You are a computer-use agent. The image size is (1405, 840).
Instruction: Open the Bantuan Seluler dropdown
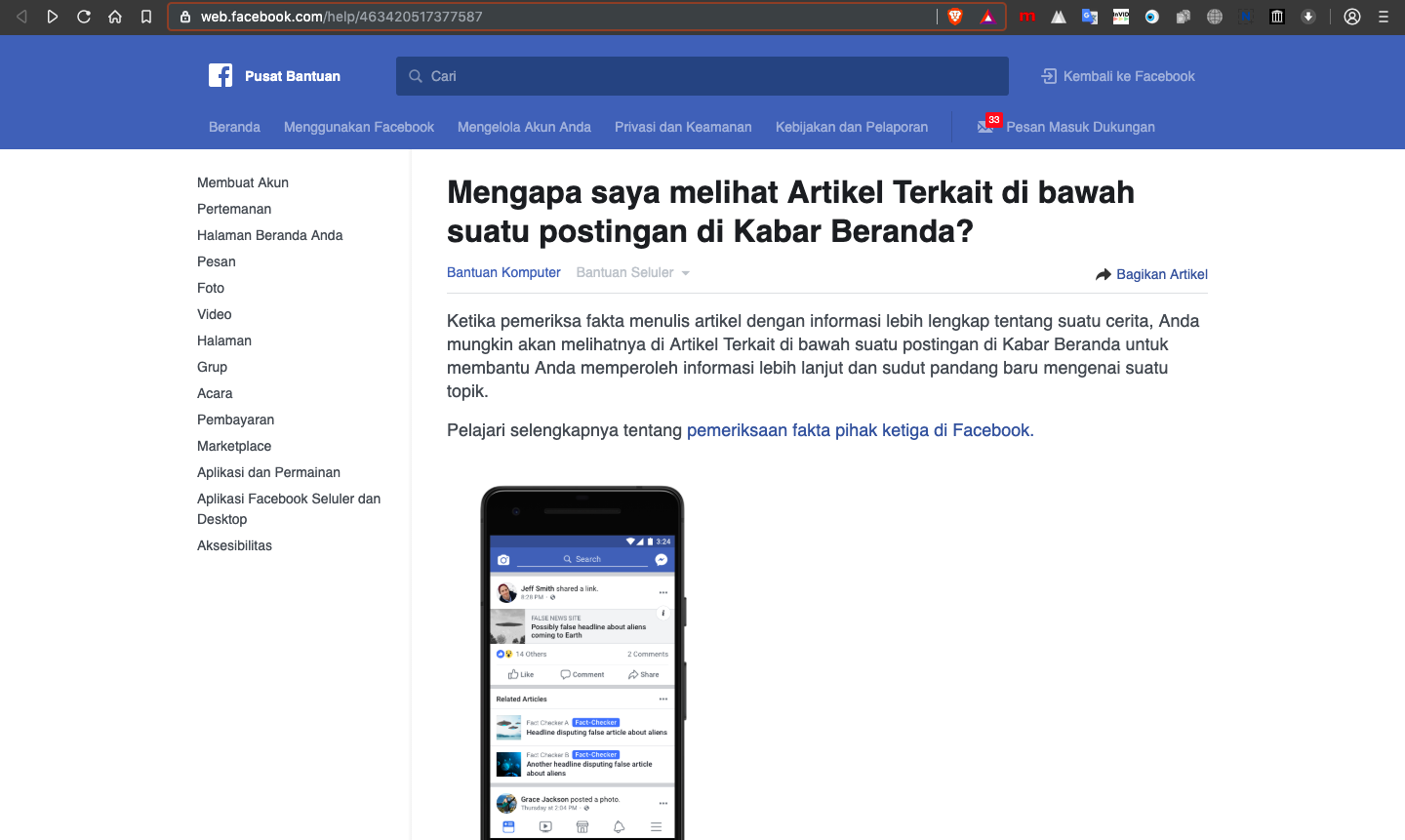point(631,272)
